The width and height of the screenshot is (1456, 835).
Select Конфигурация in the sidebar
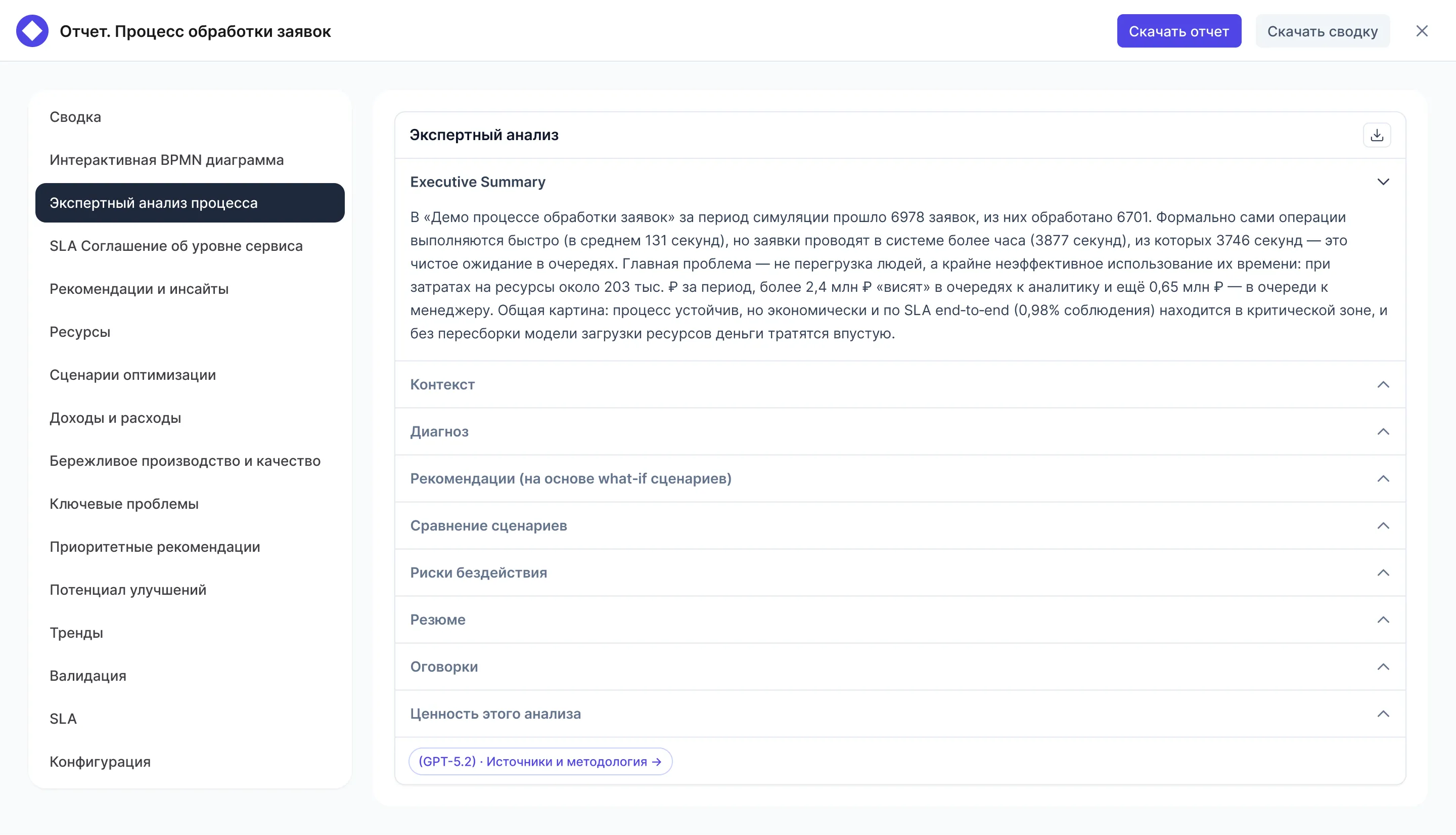100,762
